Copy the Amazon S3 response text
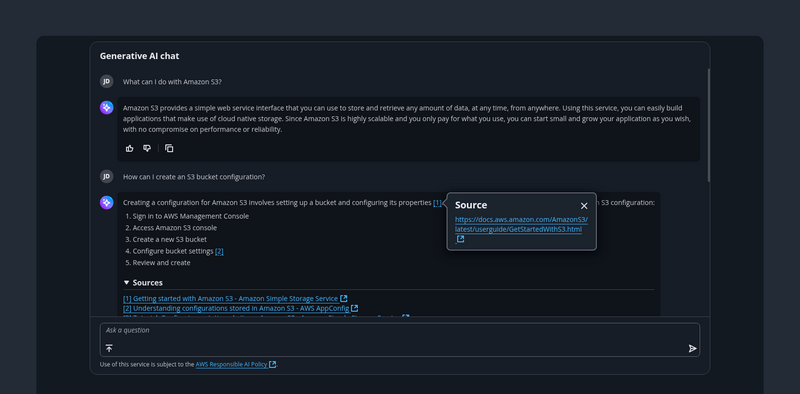800x394 pixels. click(169, 149)
